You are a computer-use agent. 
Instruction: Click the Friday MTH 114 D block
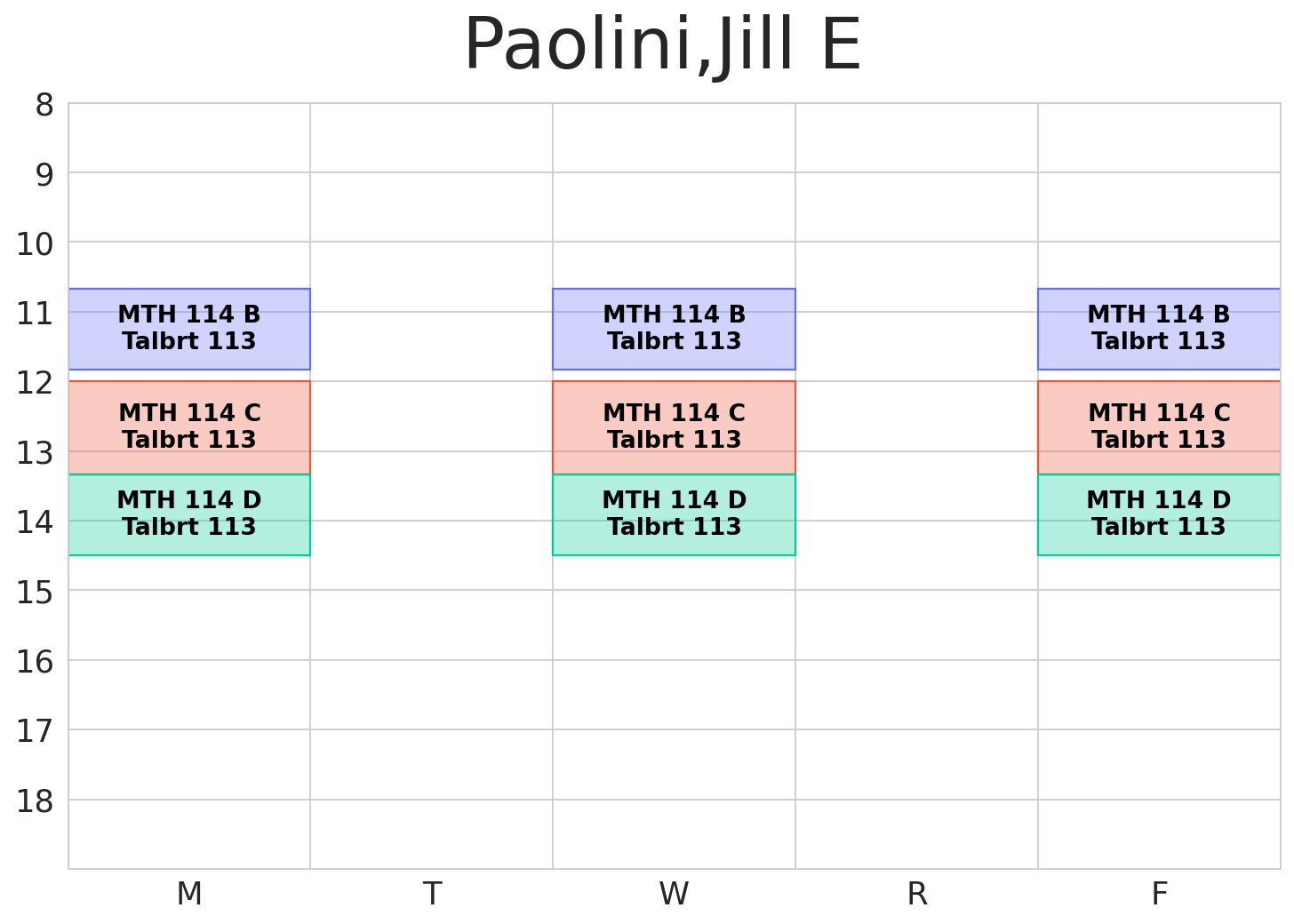coord(1159,514)
